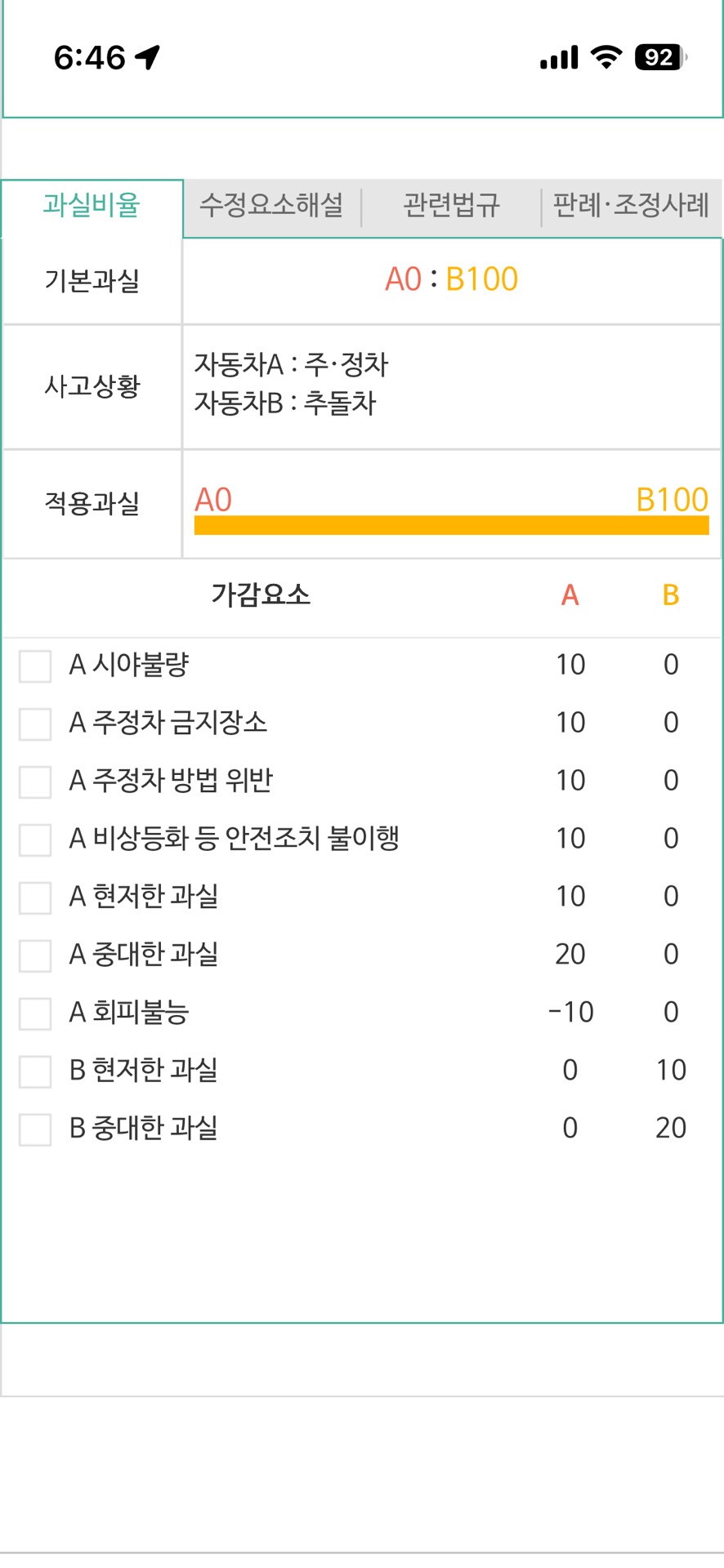The image size is (724, 1568).
Task: Tap the A0 : B100 기본과실 value
Action: (451, 279)
